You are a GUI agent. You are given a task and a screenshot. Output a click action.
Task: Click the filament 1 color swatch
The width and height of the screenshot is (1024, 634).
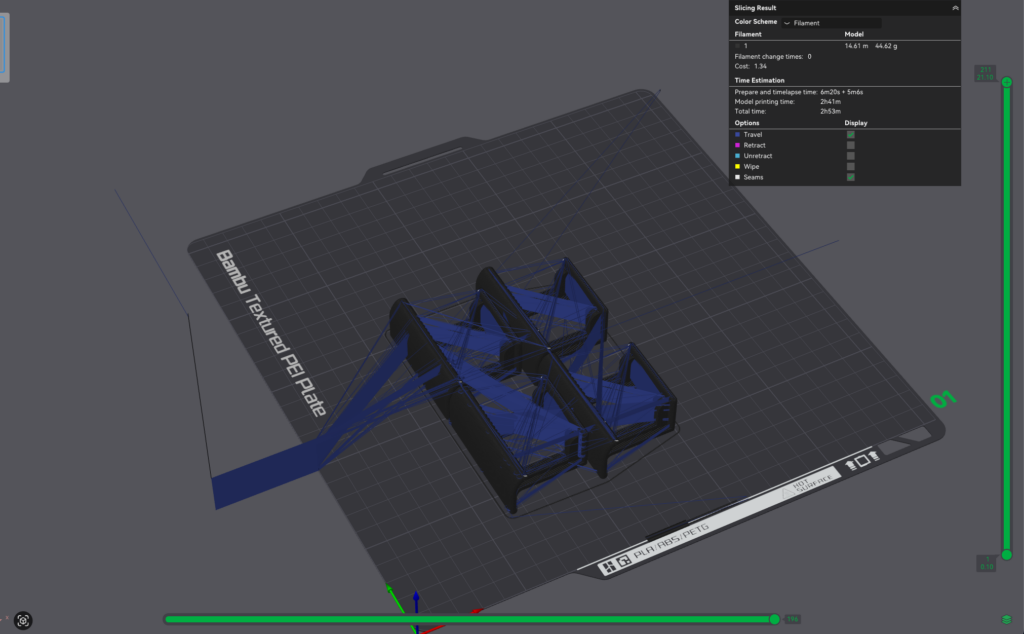pyautogui.click(x=737, y=46)
